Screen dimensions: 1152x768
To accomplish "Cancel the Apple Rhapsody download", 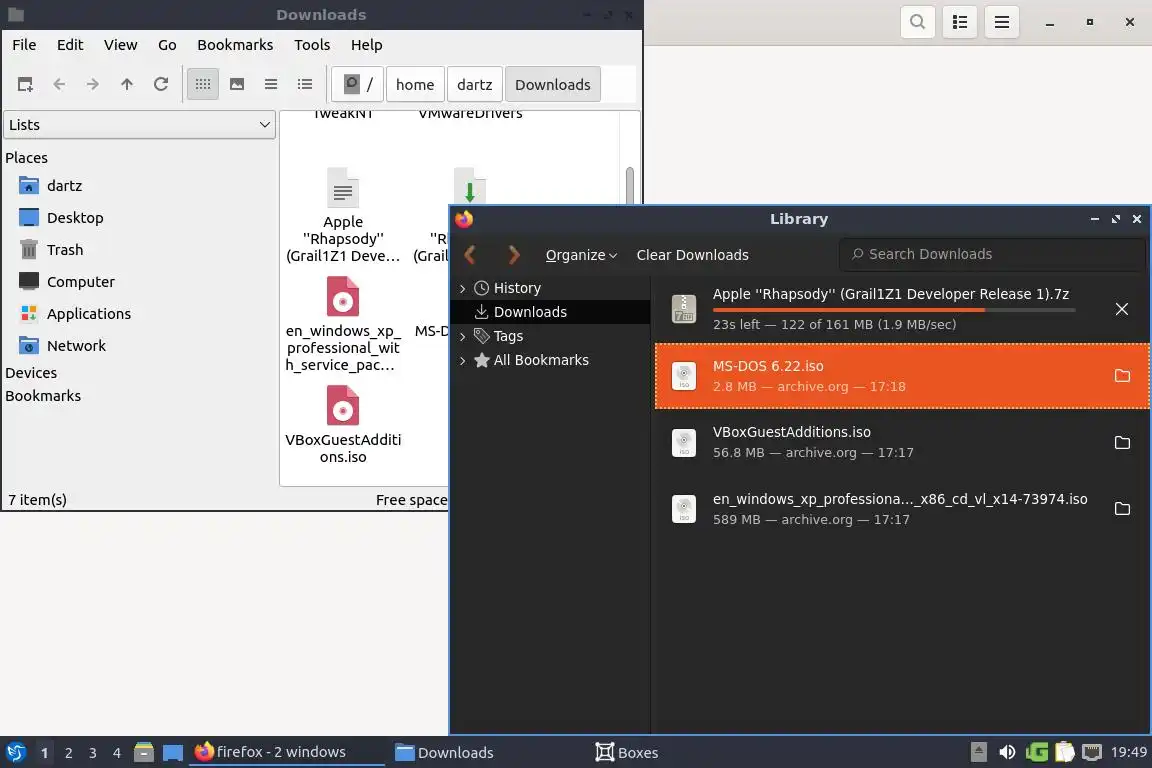I will [x=1121, y=309].
